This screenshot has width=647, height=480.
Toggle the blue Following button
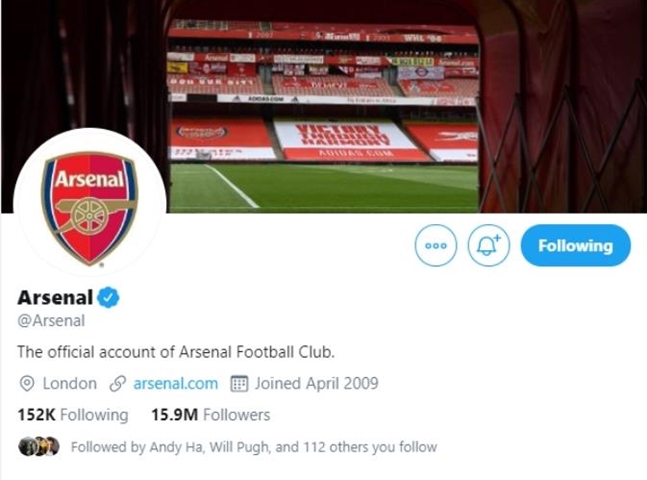click(575, 245)
